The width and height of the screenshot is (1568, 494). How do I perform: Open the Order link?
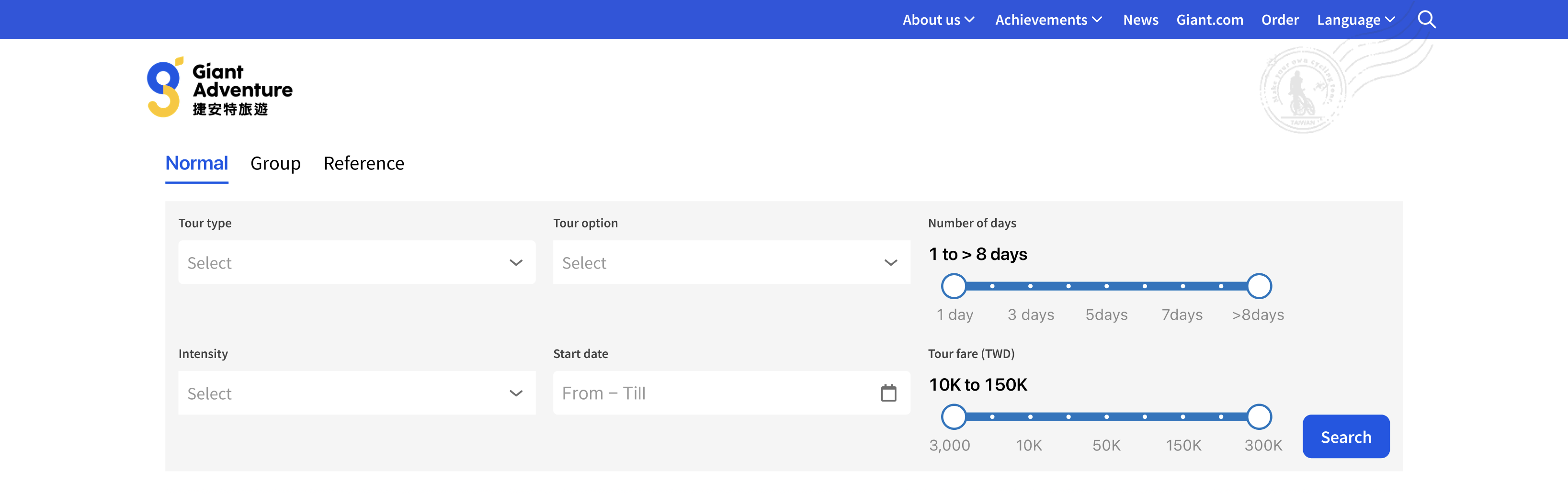pos(1280,20)
